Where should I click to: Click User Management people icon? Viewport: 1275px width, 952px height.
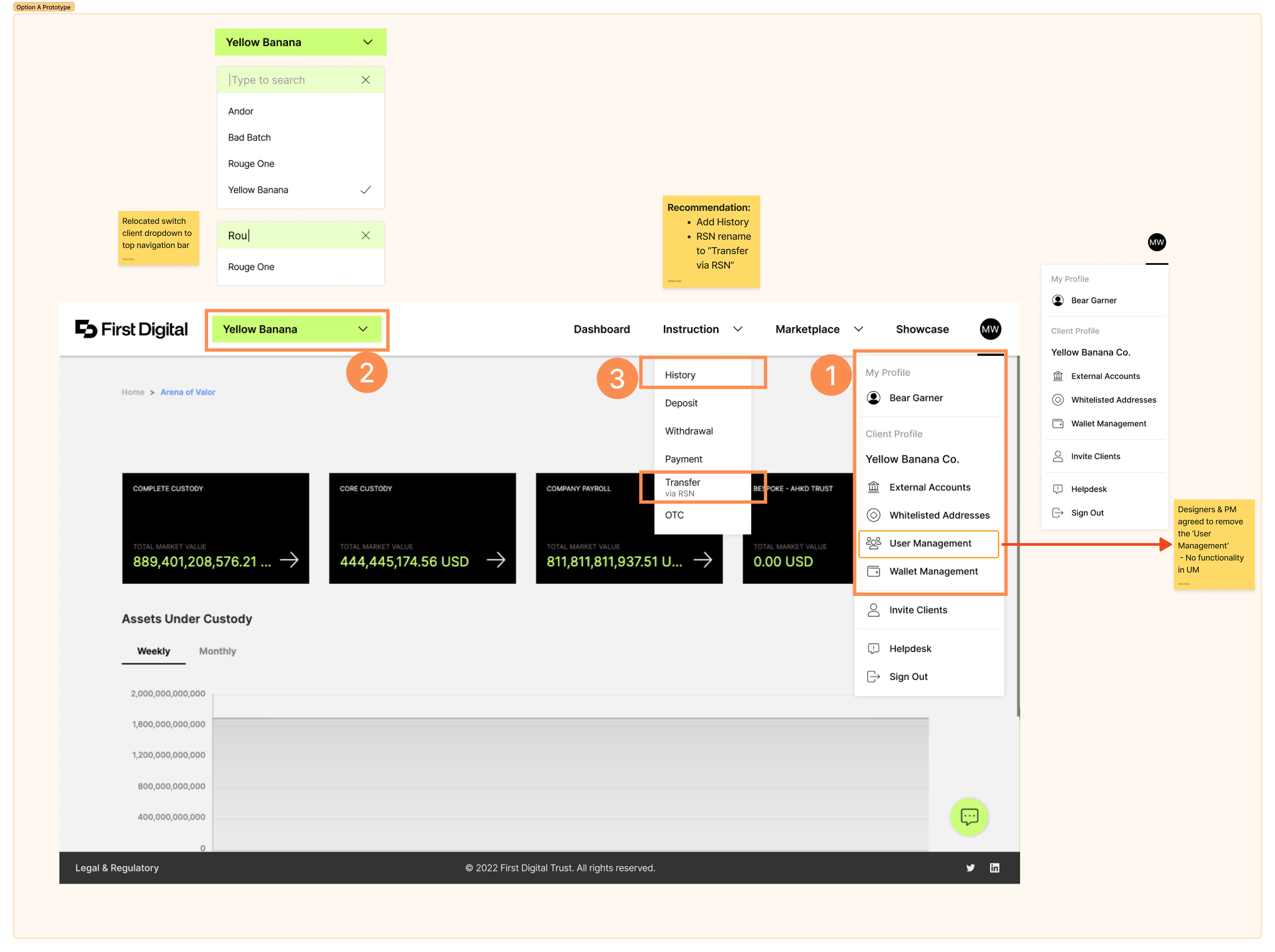[x=873, y=543]
